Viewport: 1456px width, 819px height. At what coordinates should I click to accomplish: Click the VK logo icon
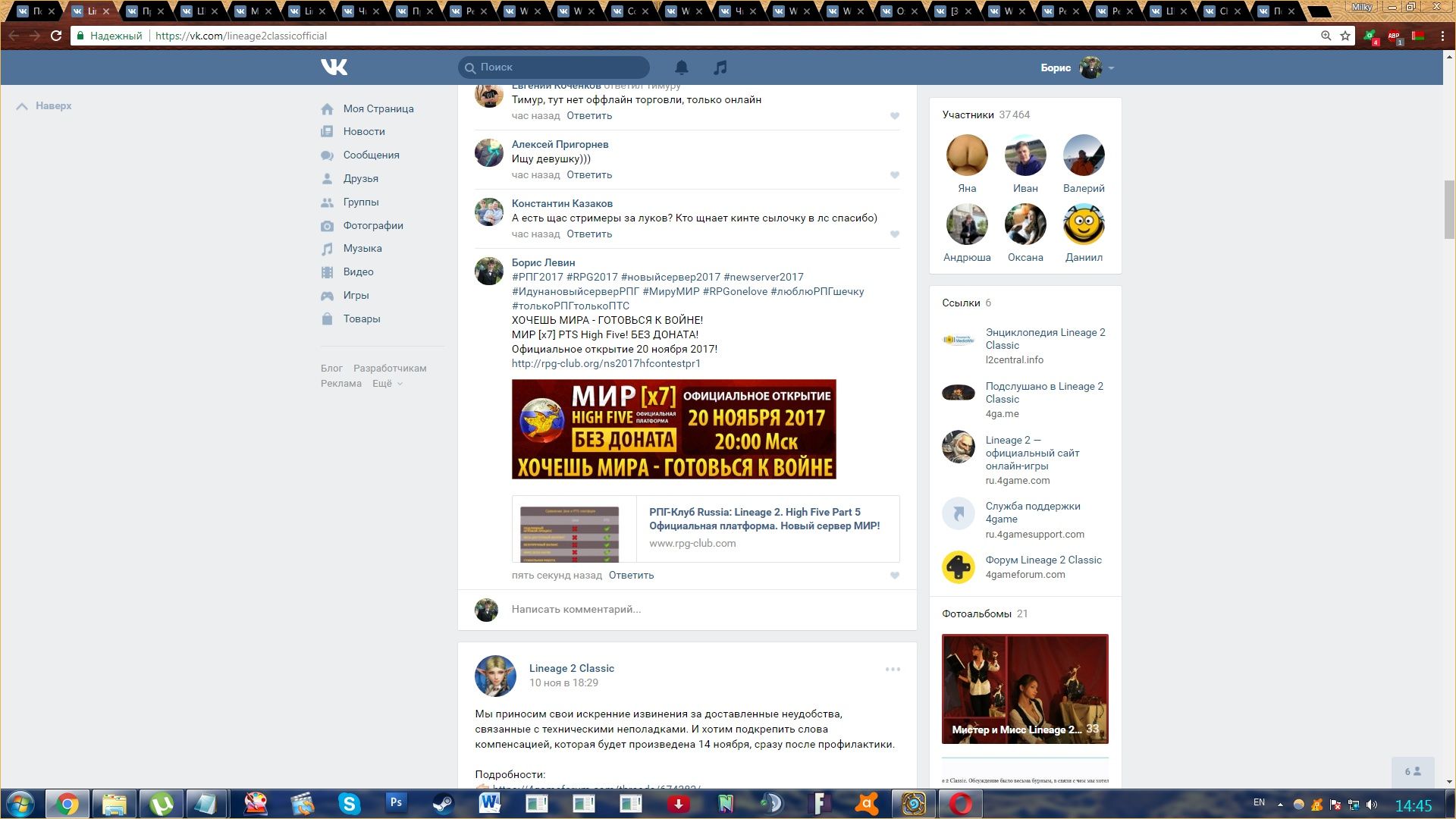(334, 67)
